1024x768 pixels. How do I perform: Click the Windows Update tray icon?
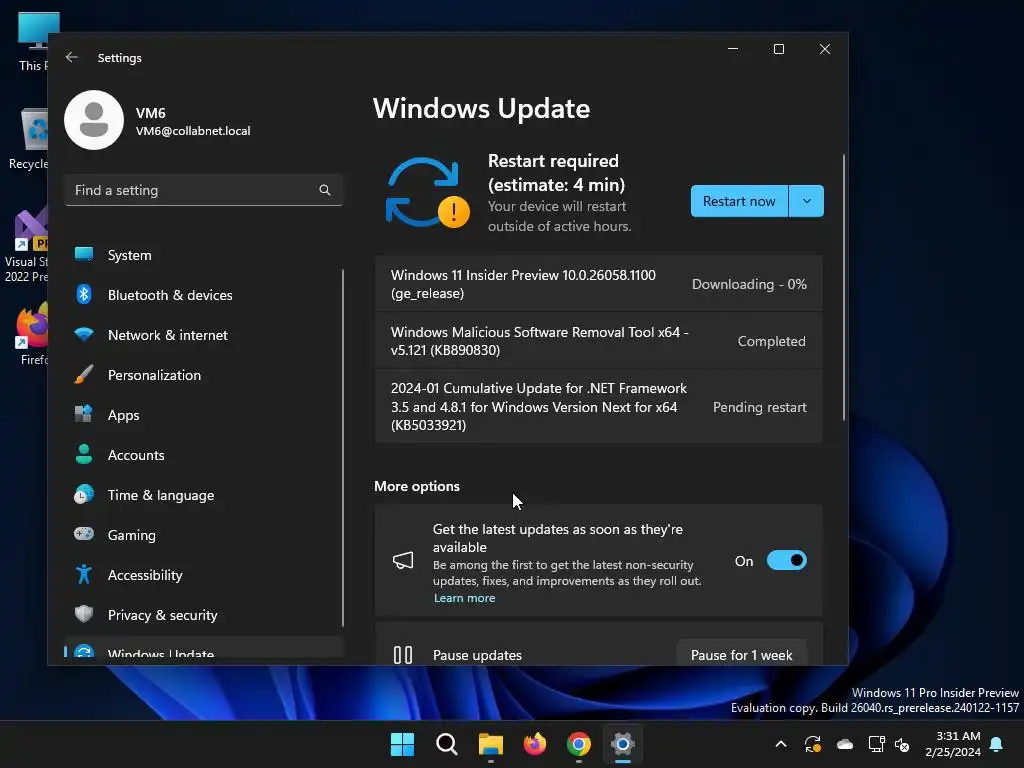(x=812, y=744)
